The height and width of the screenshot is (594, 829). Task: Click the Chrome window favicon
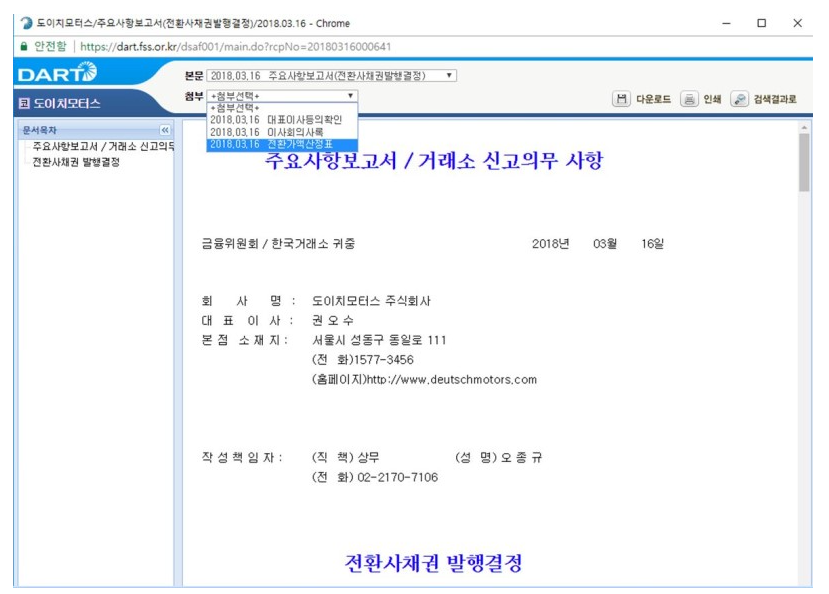tap(26, 23)
